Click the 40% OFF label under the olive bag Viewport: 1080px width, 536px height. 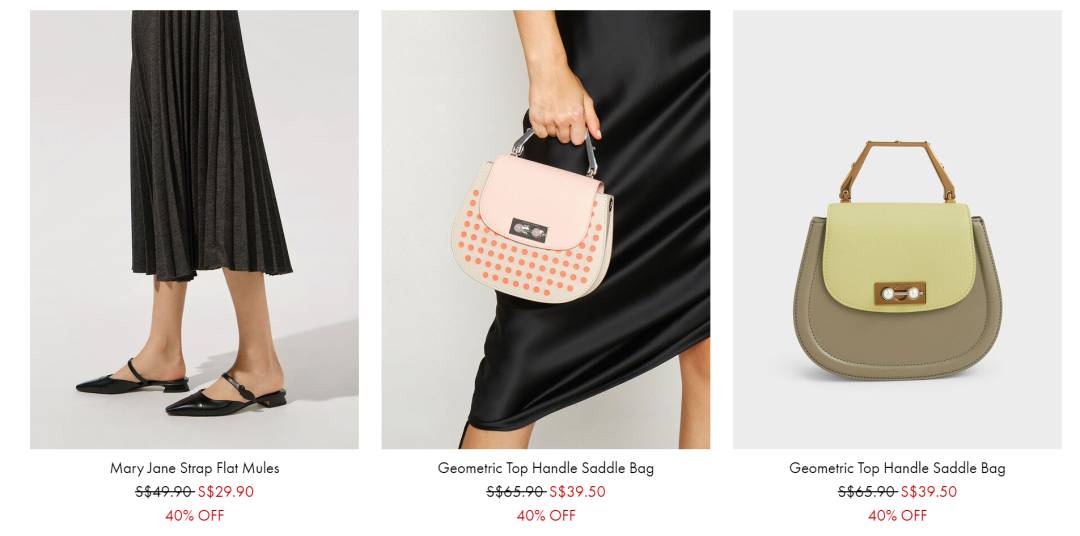coord(897,515)
